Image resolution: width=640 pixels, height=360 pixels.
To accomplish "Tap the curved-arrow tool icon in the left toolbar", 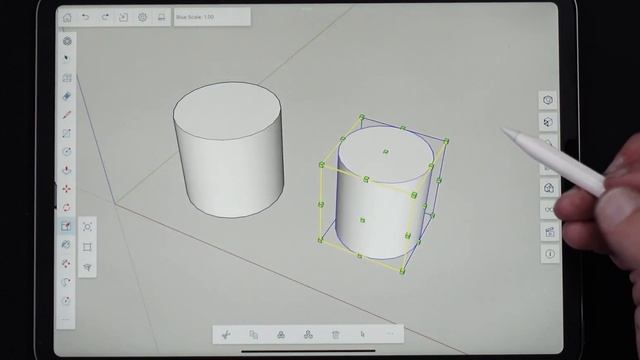I will (66, 282).
